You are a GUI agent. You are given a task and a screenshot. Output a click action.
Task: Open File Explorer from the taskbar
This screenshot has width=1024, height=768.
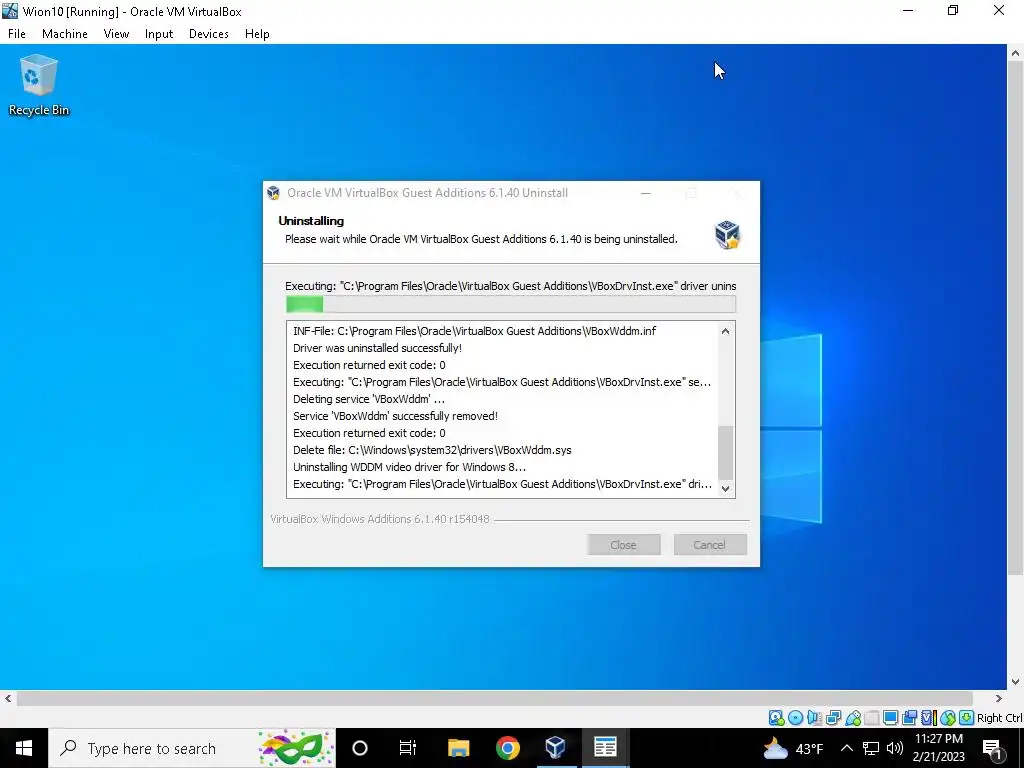coord(458,748)
